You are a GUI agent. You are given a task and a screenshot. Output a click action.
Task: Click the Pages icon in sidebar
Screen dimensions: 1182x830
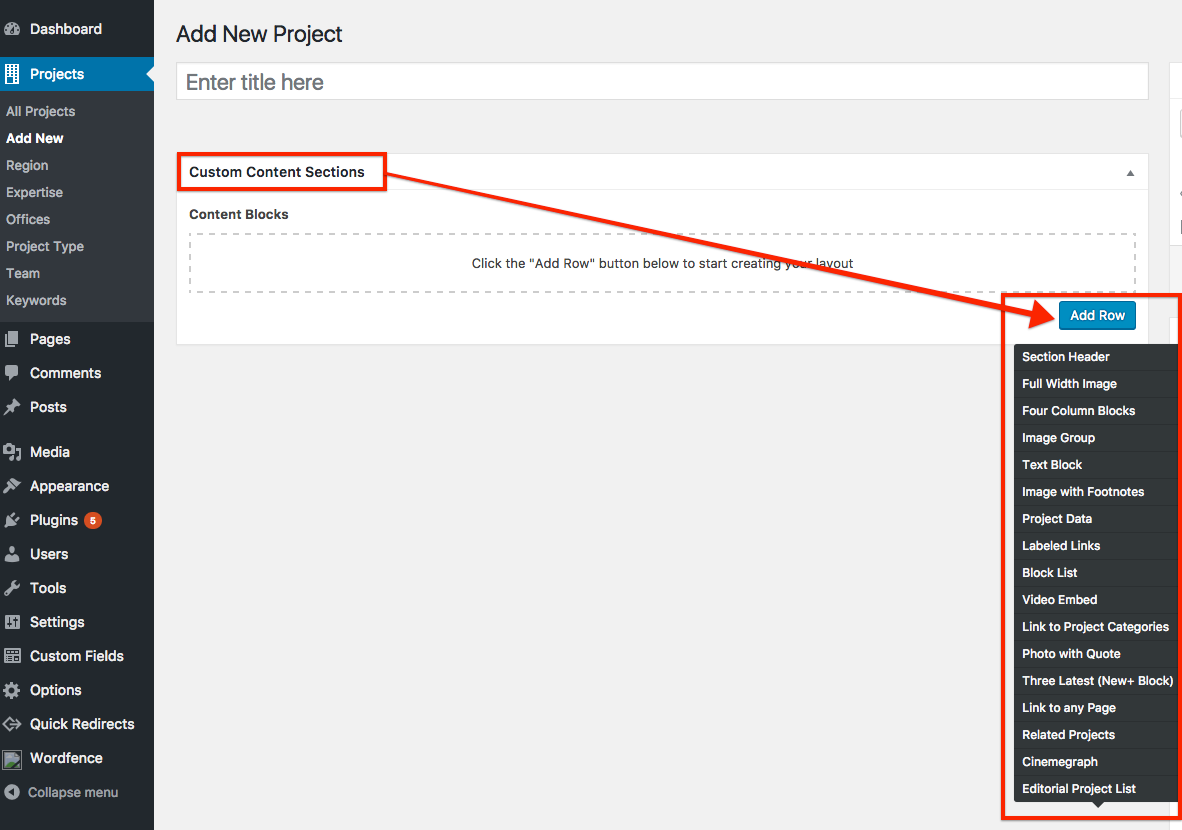click(12, 339)
